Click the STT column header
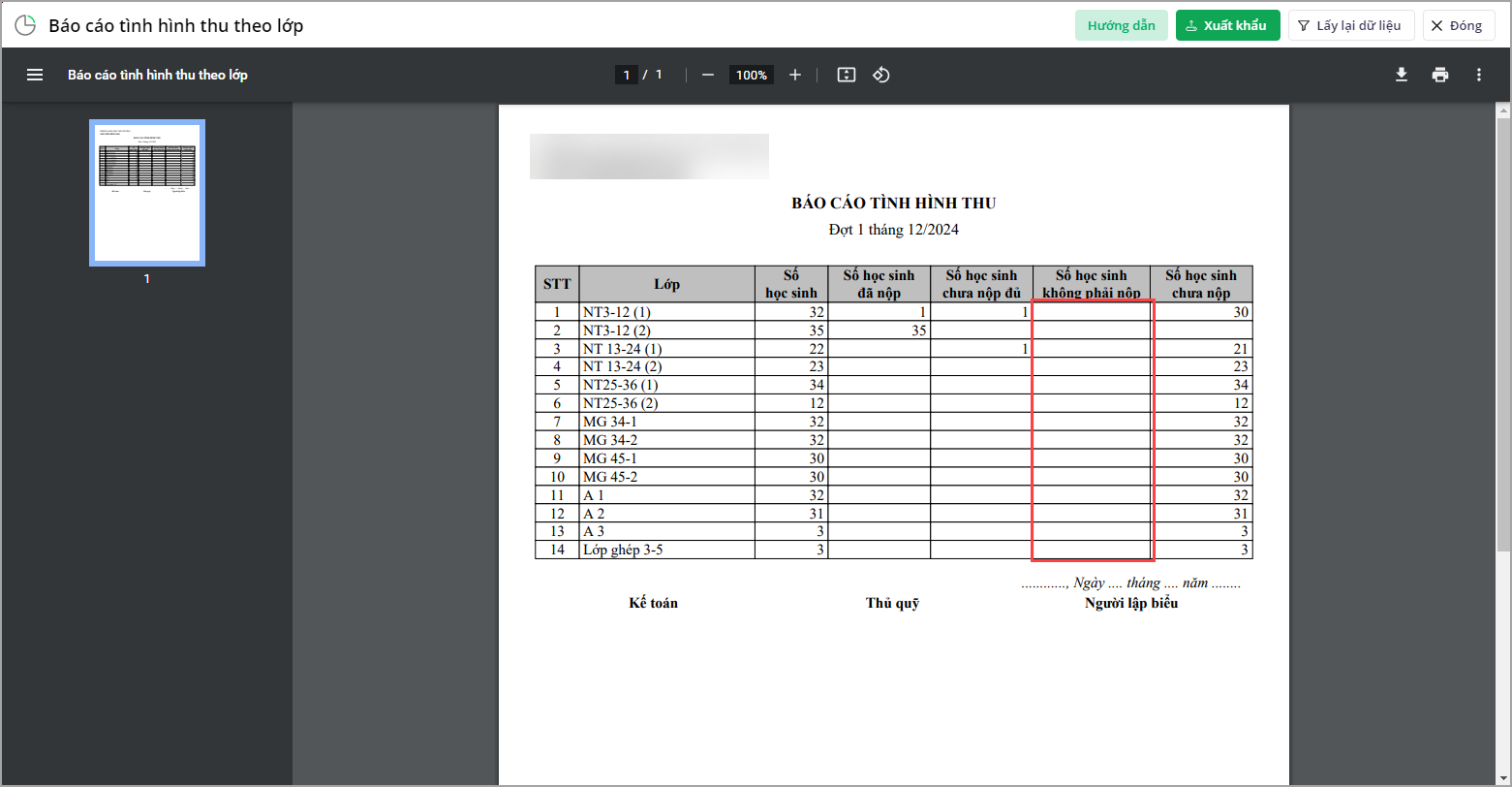The width and height of the screenshot is (1512, 787). [x=557, y=284]
